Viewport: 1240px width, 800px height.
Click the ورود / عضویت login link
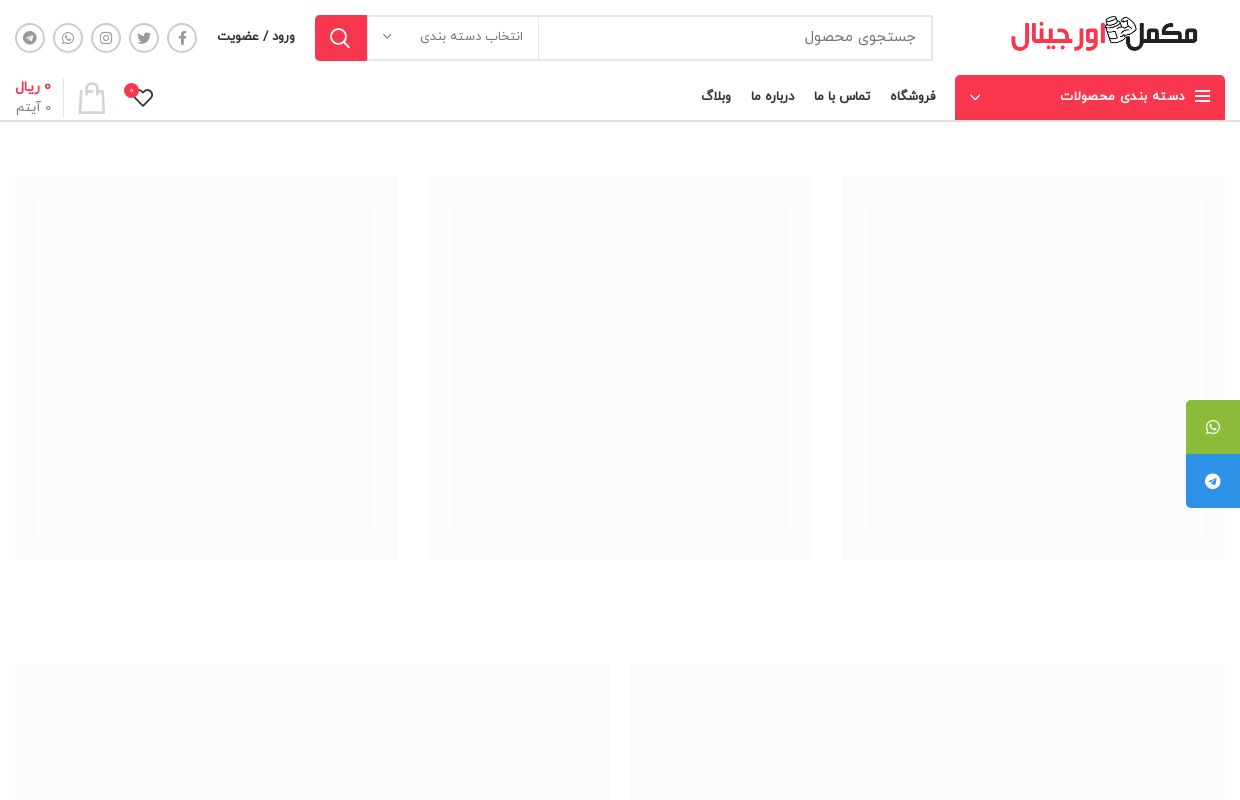[x=256, y=37]
